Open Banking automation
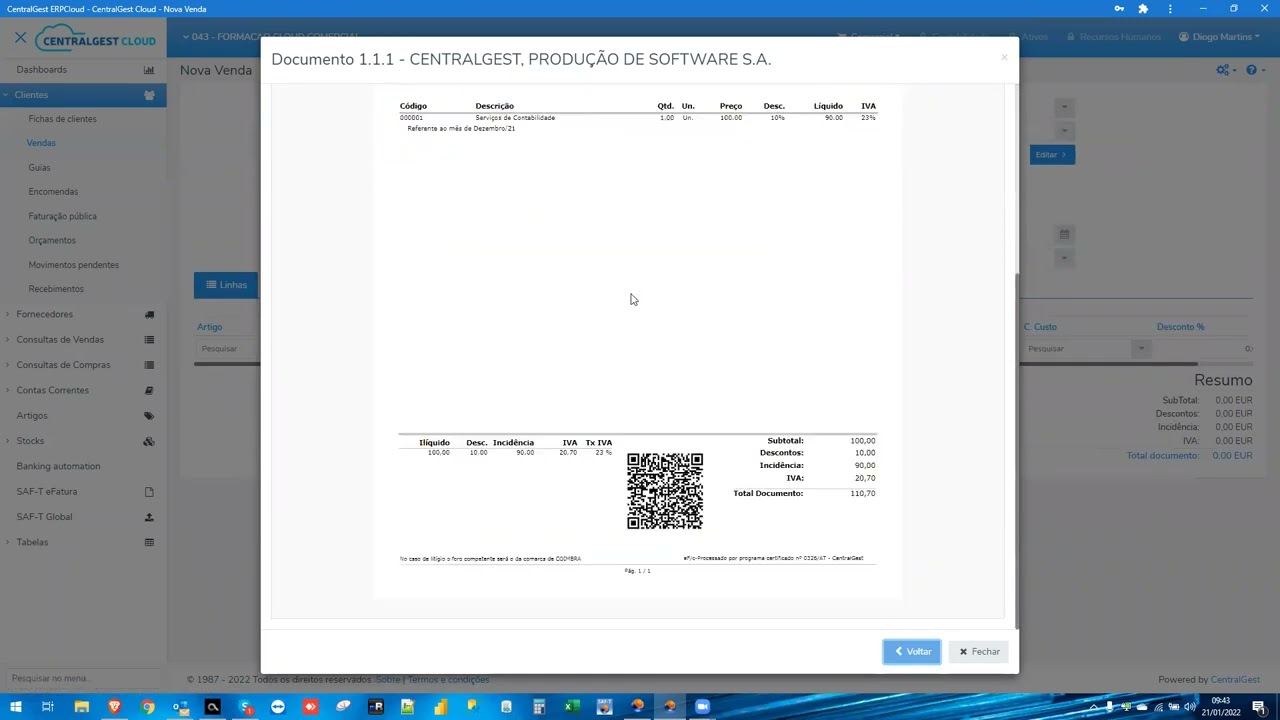 pyautogui.click(x=58, y=466)
